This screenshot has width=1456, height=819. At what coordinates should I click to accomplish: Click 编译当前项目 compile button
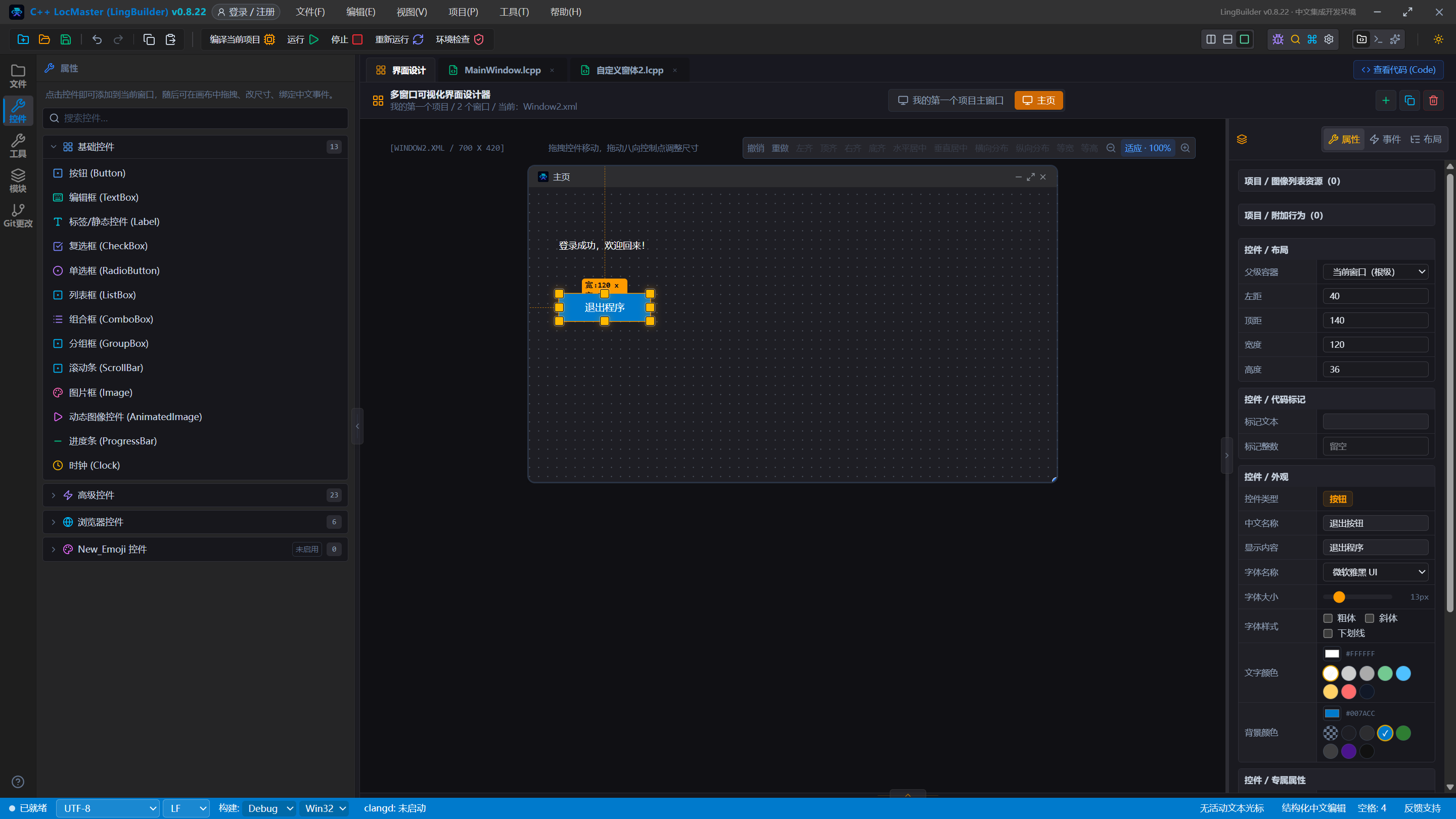(242, 39)
